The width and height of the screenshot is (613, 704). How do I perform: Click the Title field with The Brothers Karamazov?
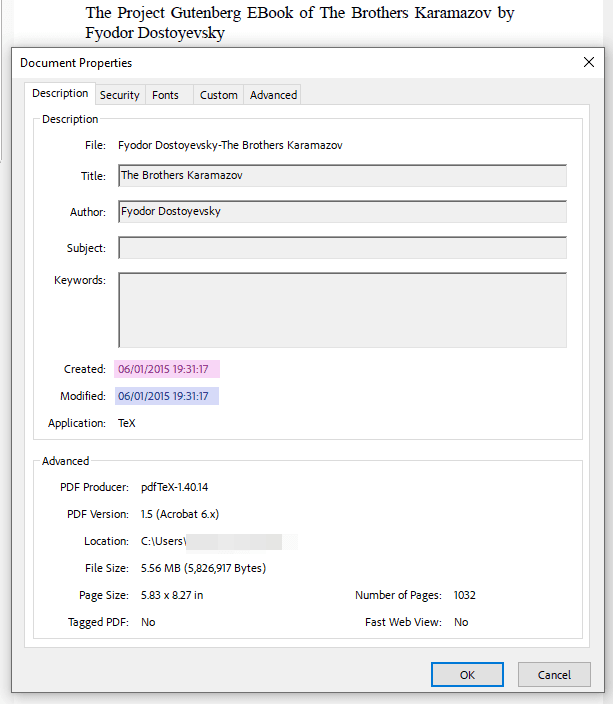tap(342, 176)
